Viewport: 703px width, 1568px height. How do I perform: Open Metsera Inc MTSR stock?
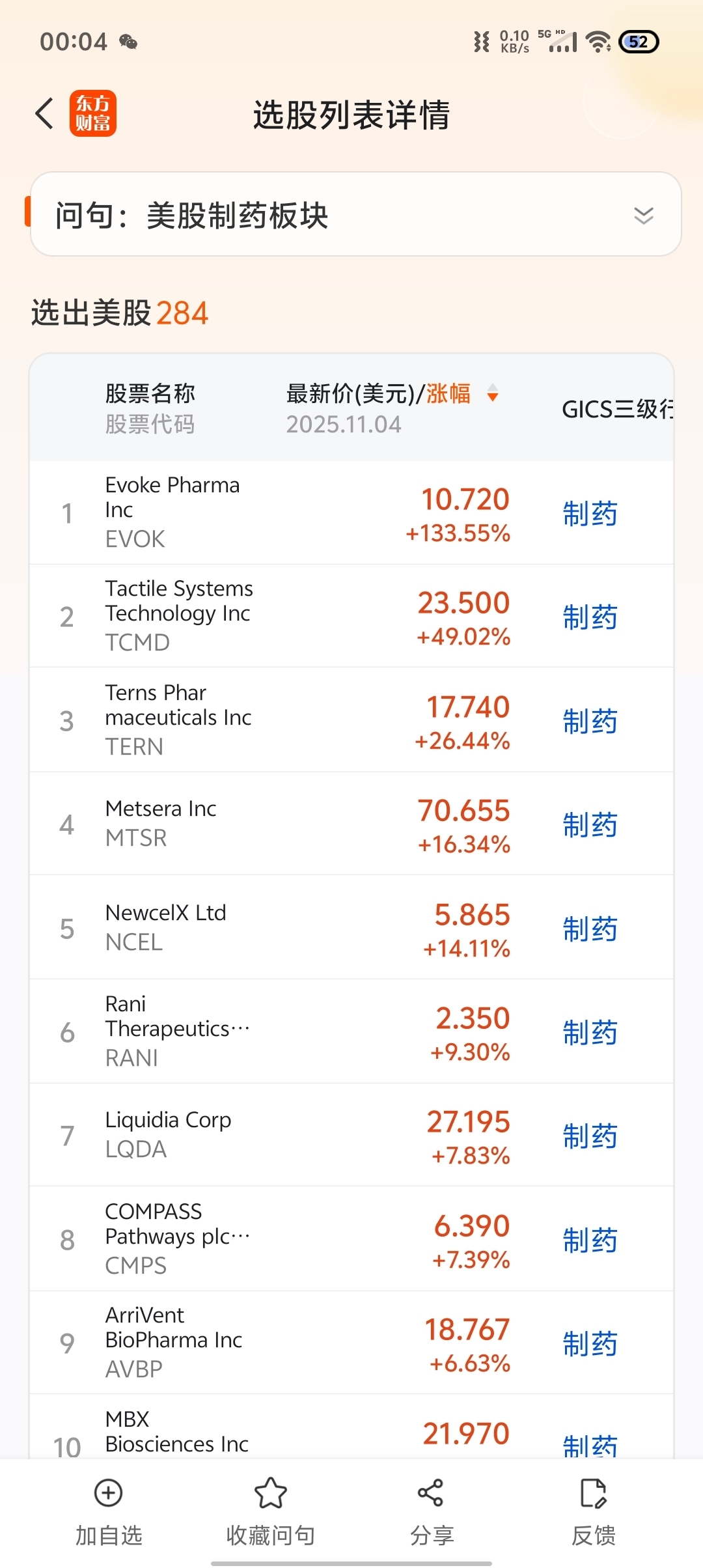[161, 823]
